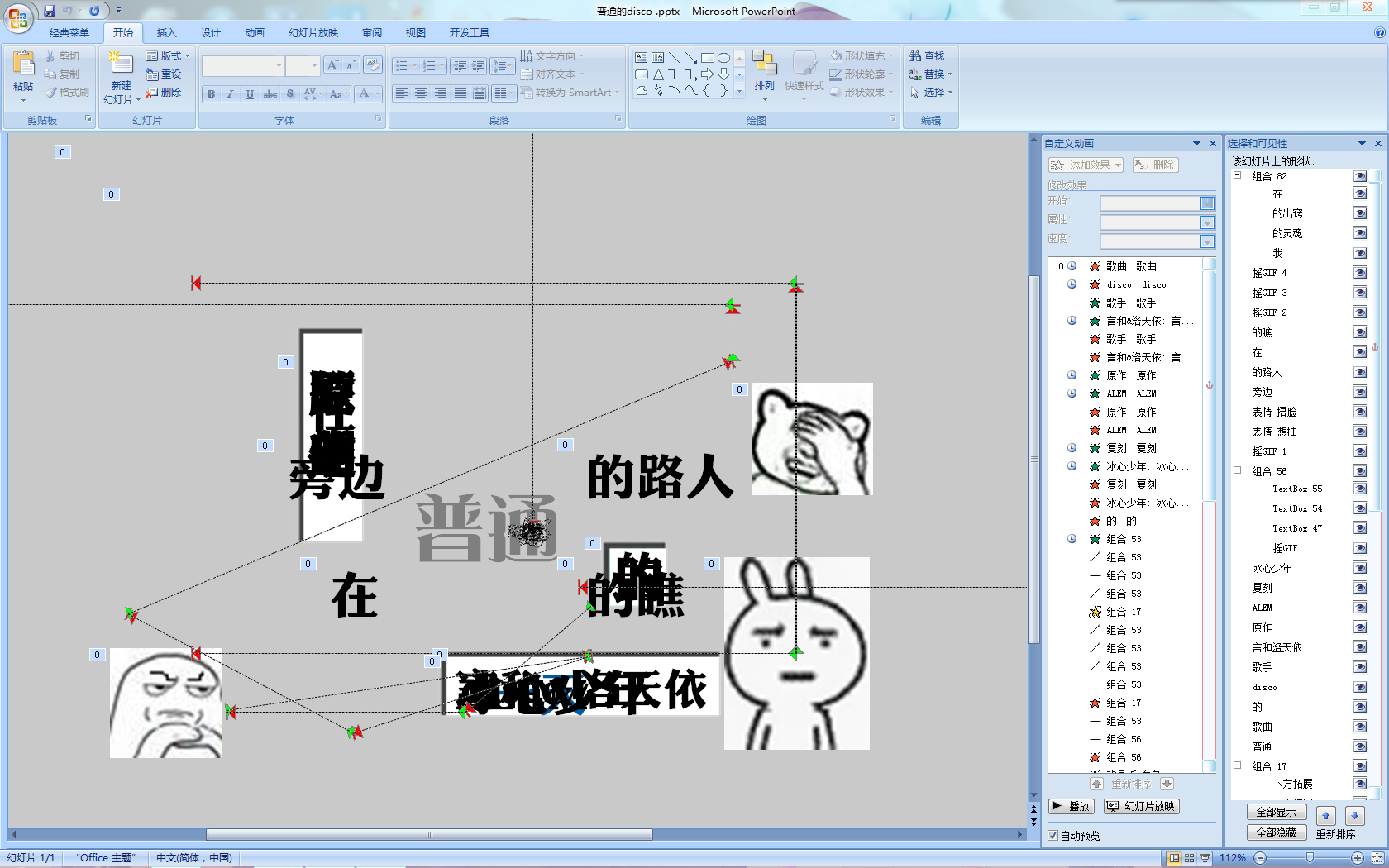Click fit slide to window icon
This screenshot has width=1389, height=868.
(1378, 858)
